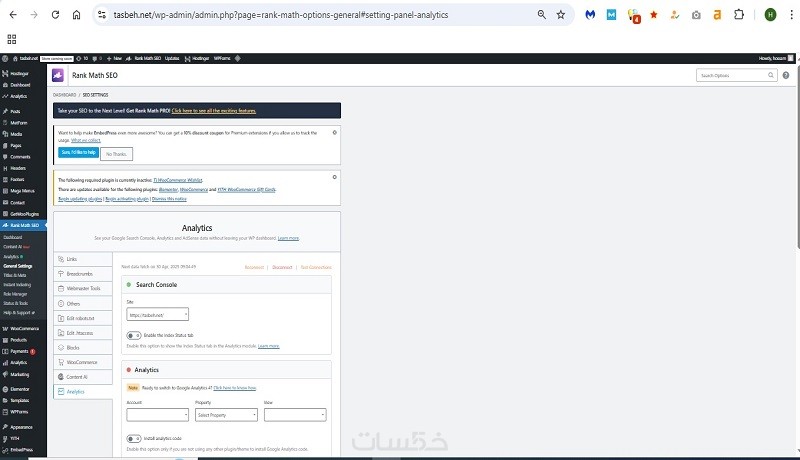Open the camera screenshot extension icon

tap(696, 15)
